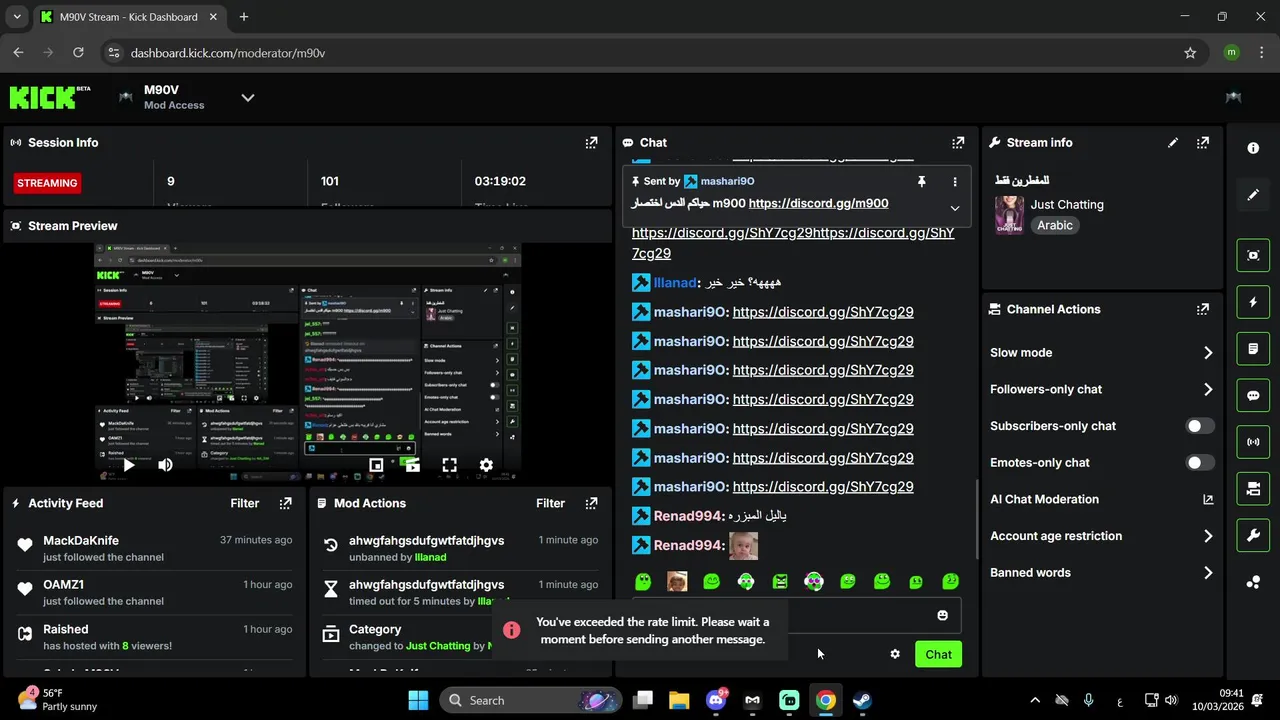Click the Just Chatting category thumbnail

(1009, 215)
